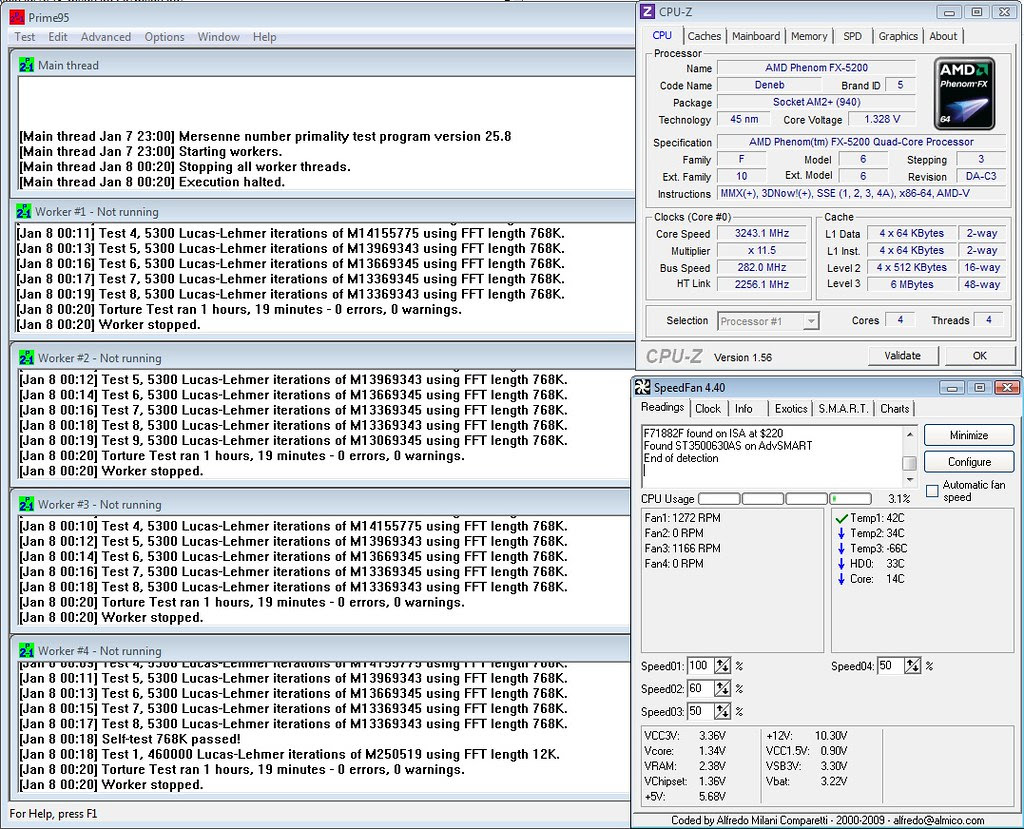Click the Vcore: 1.34V reading
This screenshot has height=829, width=1024.
684,751
